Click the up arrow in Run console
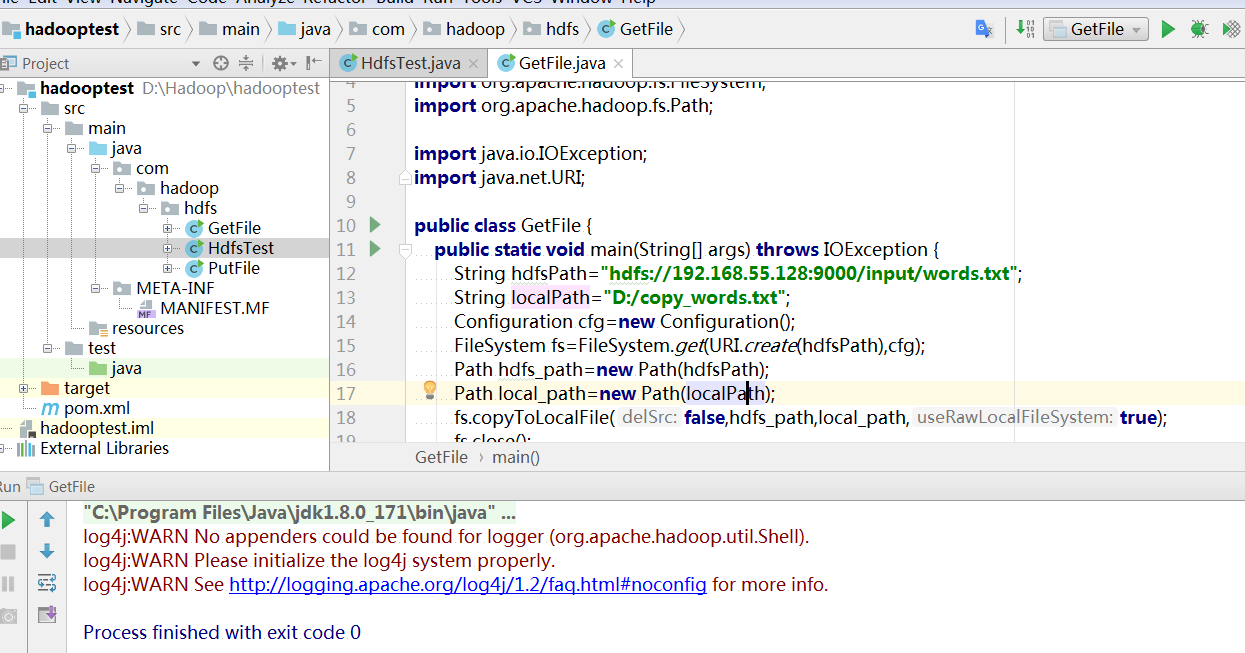 pyautogui.click(x=47, y=519)
